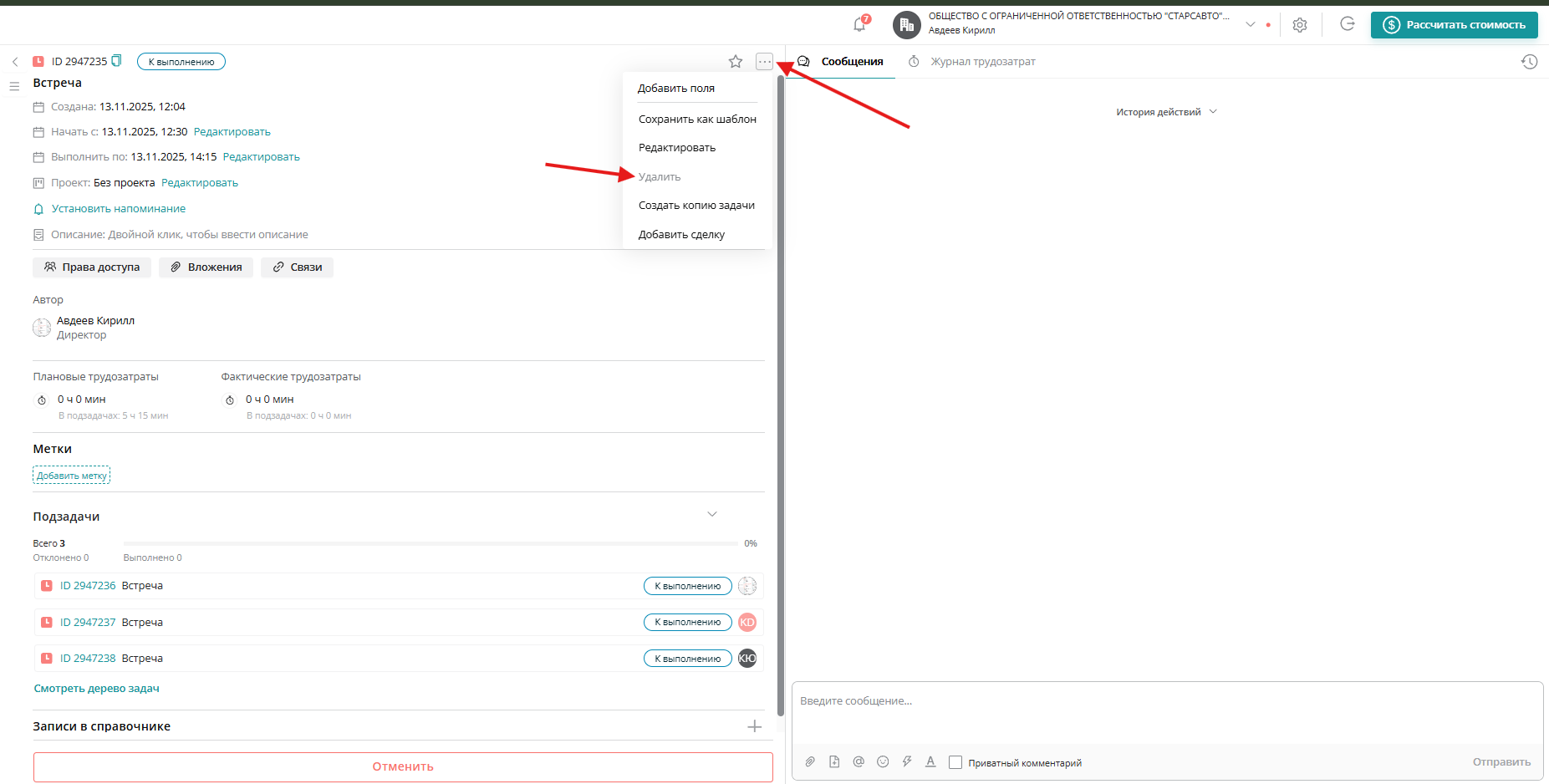Viewport: 1549px width, 784px height.
Task: Open notifications bell with red badge
Action: (860, 24)
